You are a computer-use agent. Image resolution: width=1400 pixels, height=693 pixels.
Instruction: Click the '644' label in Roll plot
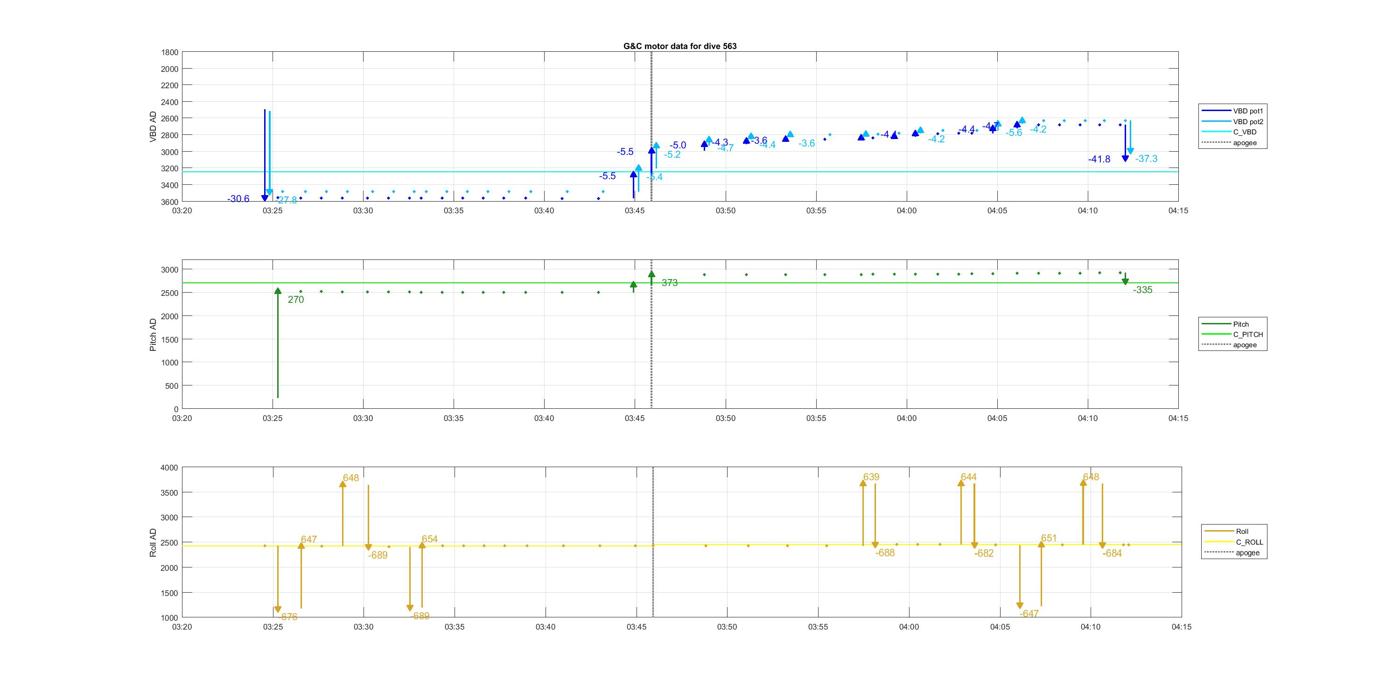pyautogui.click(x=969, y=477)
